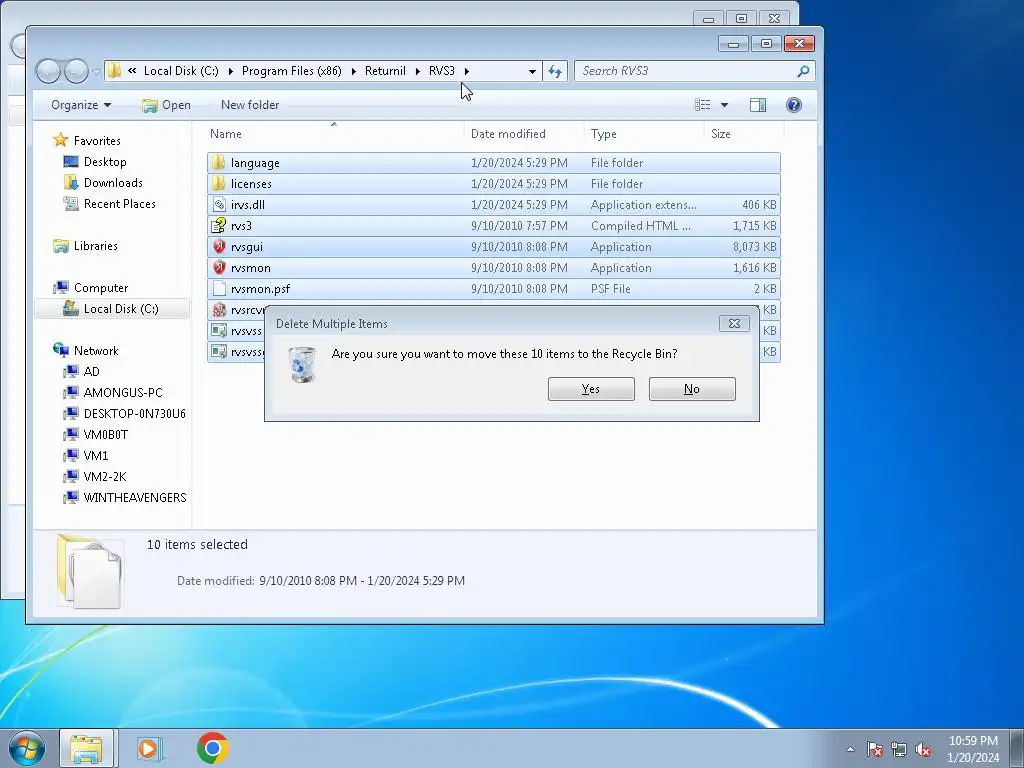Screen dimensions: 1024x768
Task: Click RVS3 breadcrumb in address bar
Action: 441,71
